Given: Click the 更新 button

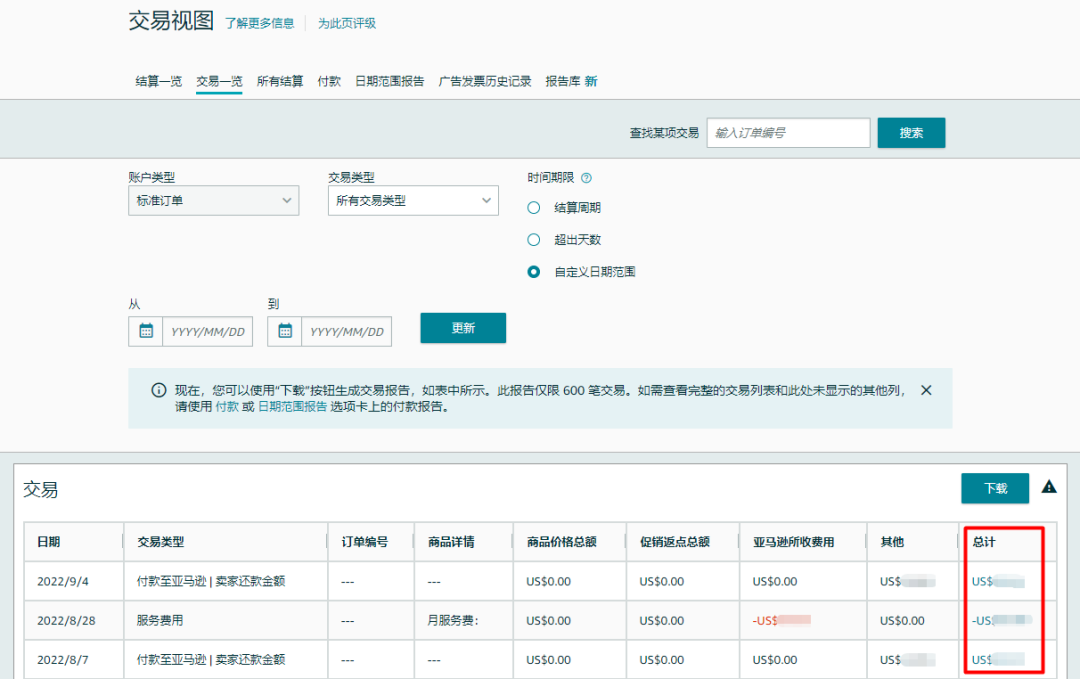Looking at the screenshot, I should [x=463, y=327].
